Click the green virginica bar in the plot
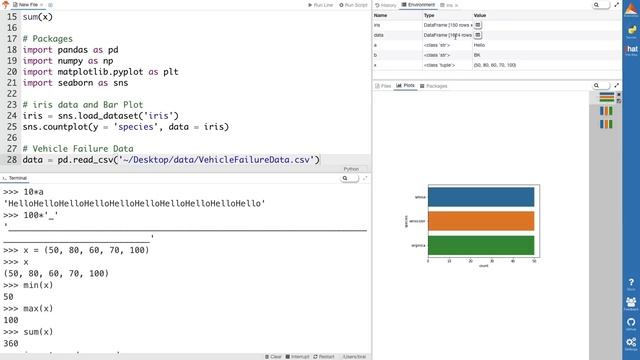Screen dimensions: 640x360 [481, 245]
